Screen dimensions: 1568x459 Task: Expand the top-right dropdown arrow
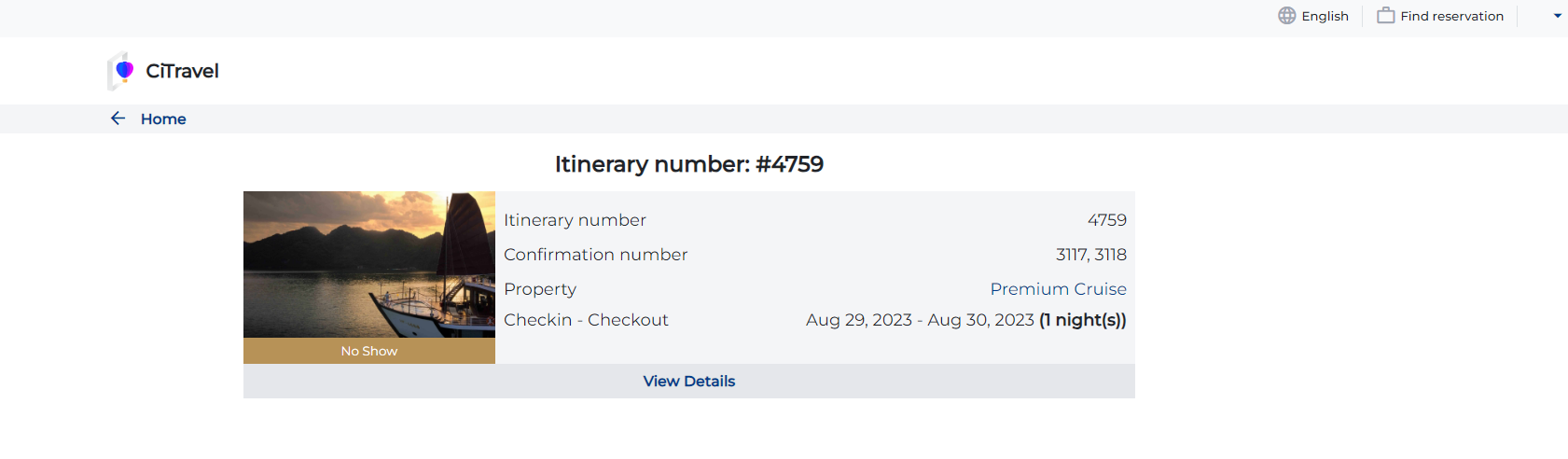(x=1557, y=16)
